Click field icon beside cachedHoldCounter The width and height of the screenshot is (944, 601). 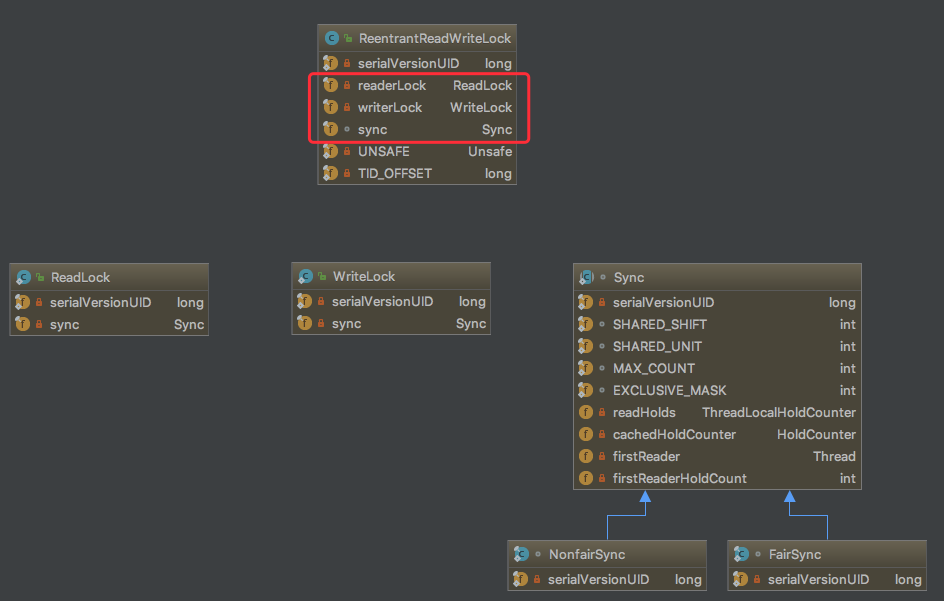coord(586,434)
